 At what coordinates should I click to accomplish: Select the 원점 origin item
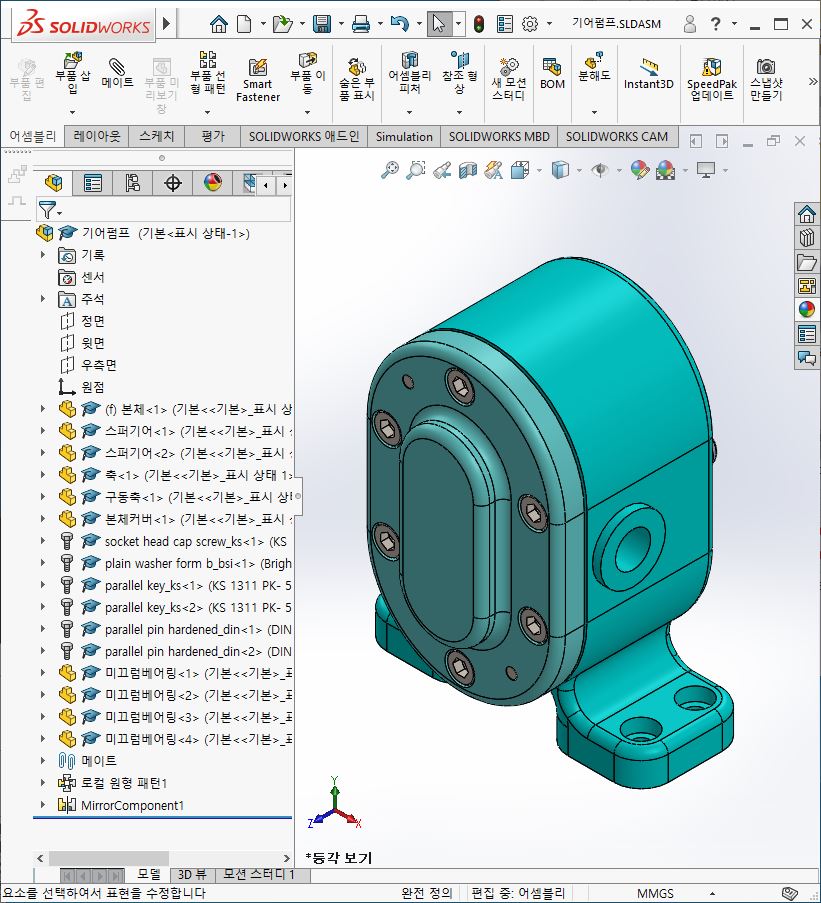[x=92, y=387]
